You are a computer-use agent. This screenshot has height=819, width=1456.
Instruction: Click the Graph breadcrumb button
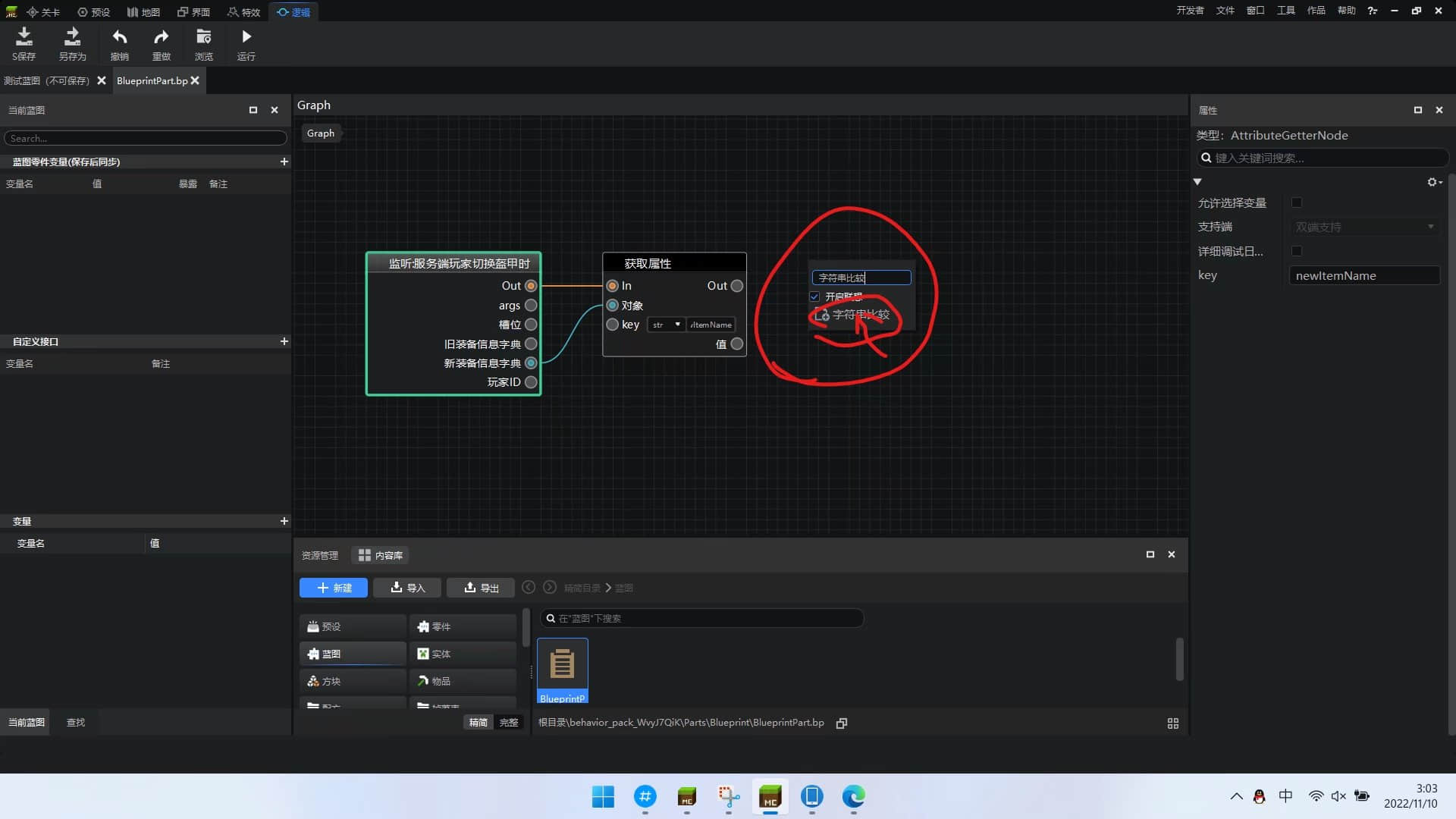[321, 133]
